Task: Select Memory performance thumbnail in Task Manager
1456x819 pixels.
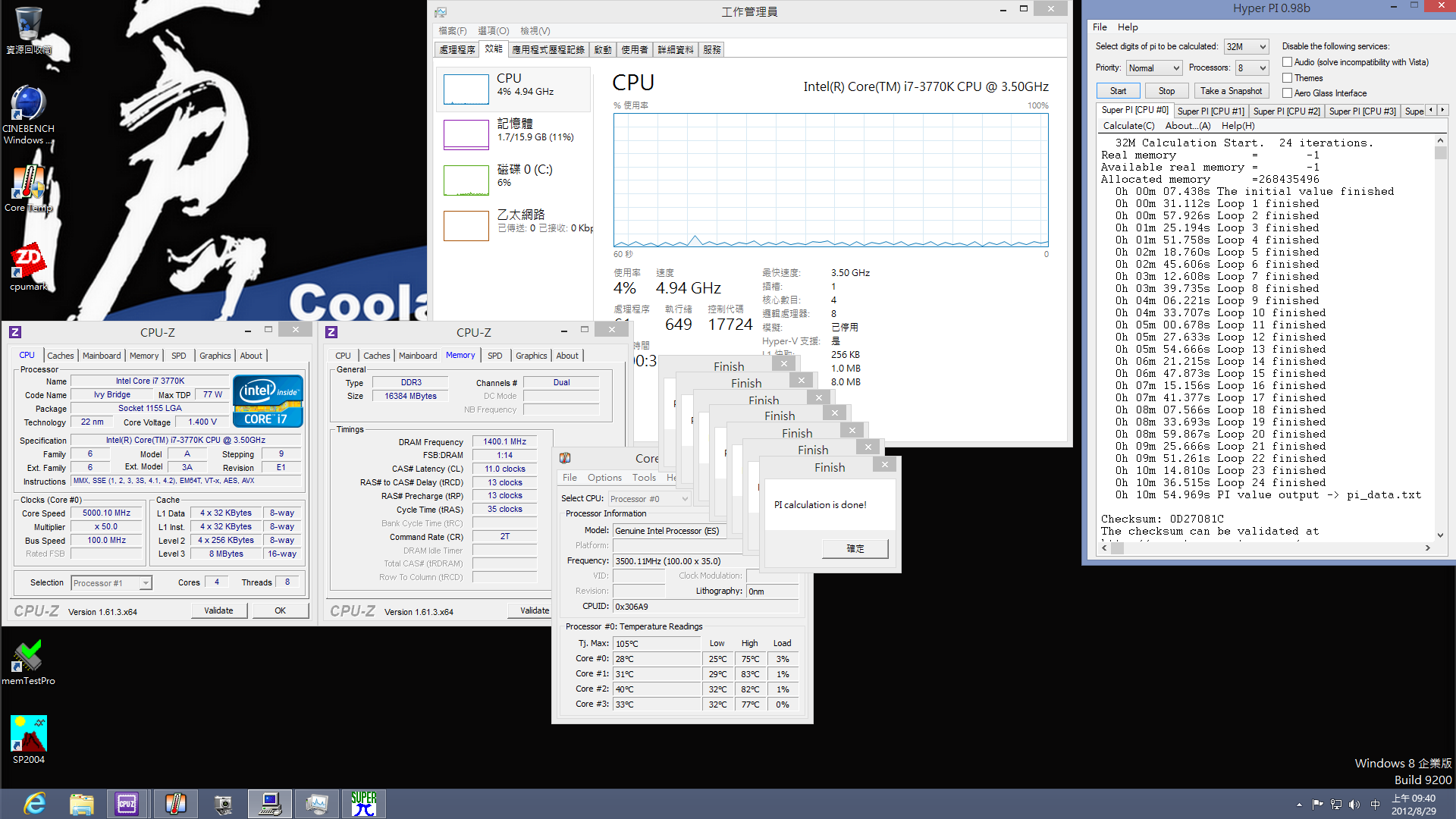Action: [513, 134]
